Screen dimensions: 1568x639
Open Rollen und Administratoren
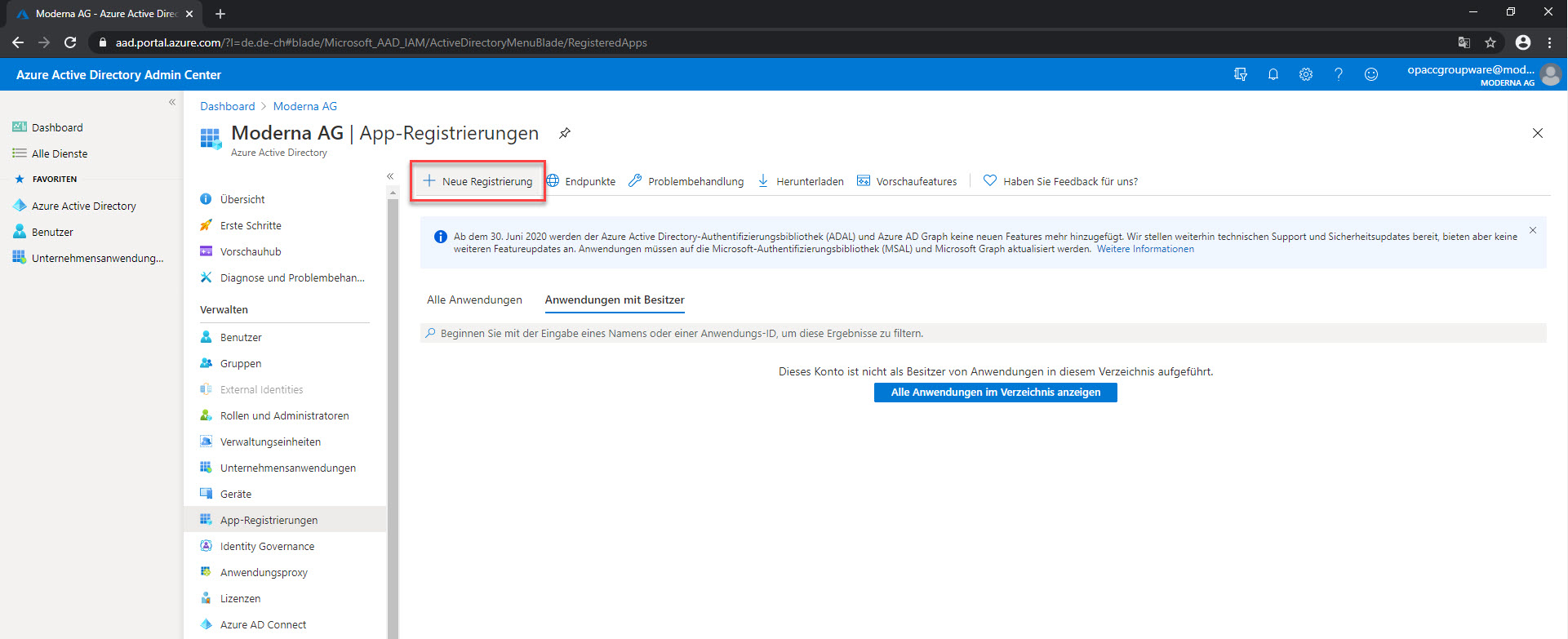point(285,415)
